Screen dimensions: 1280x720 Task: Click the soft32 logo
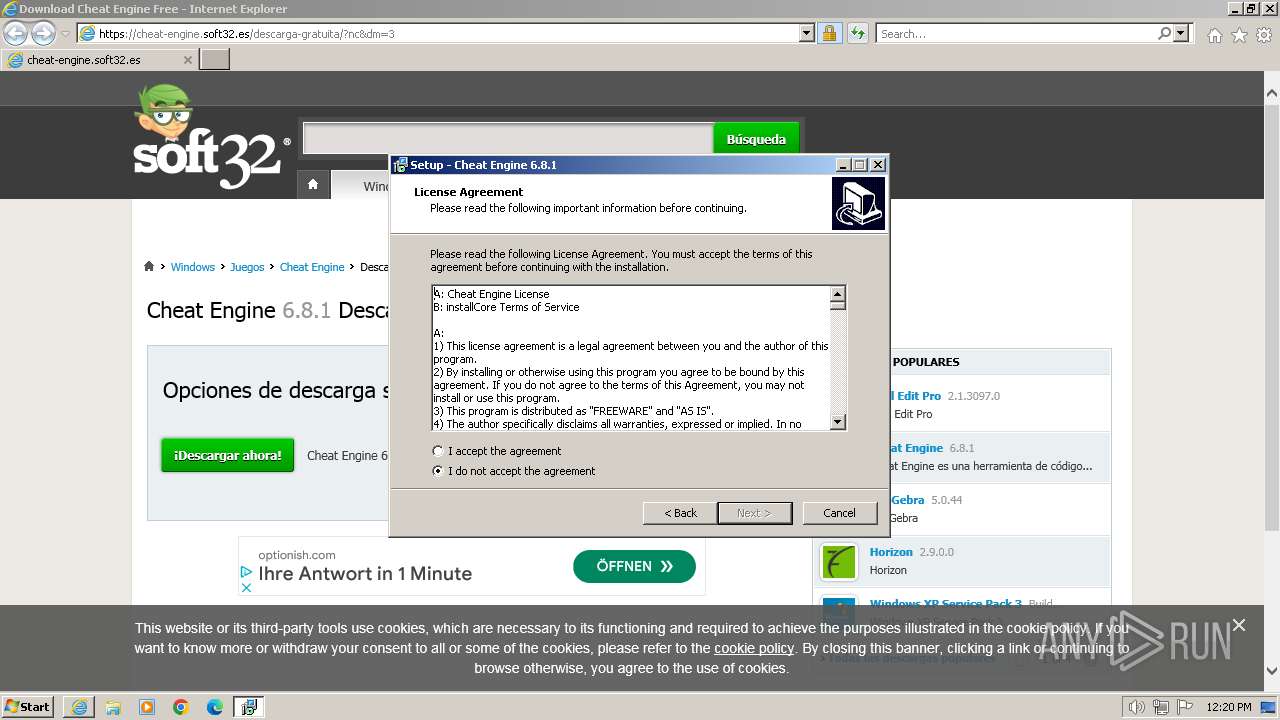coord(210,138)
